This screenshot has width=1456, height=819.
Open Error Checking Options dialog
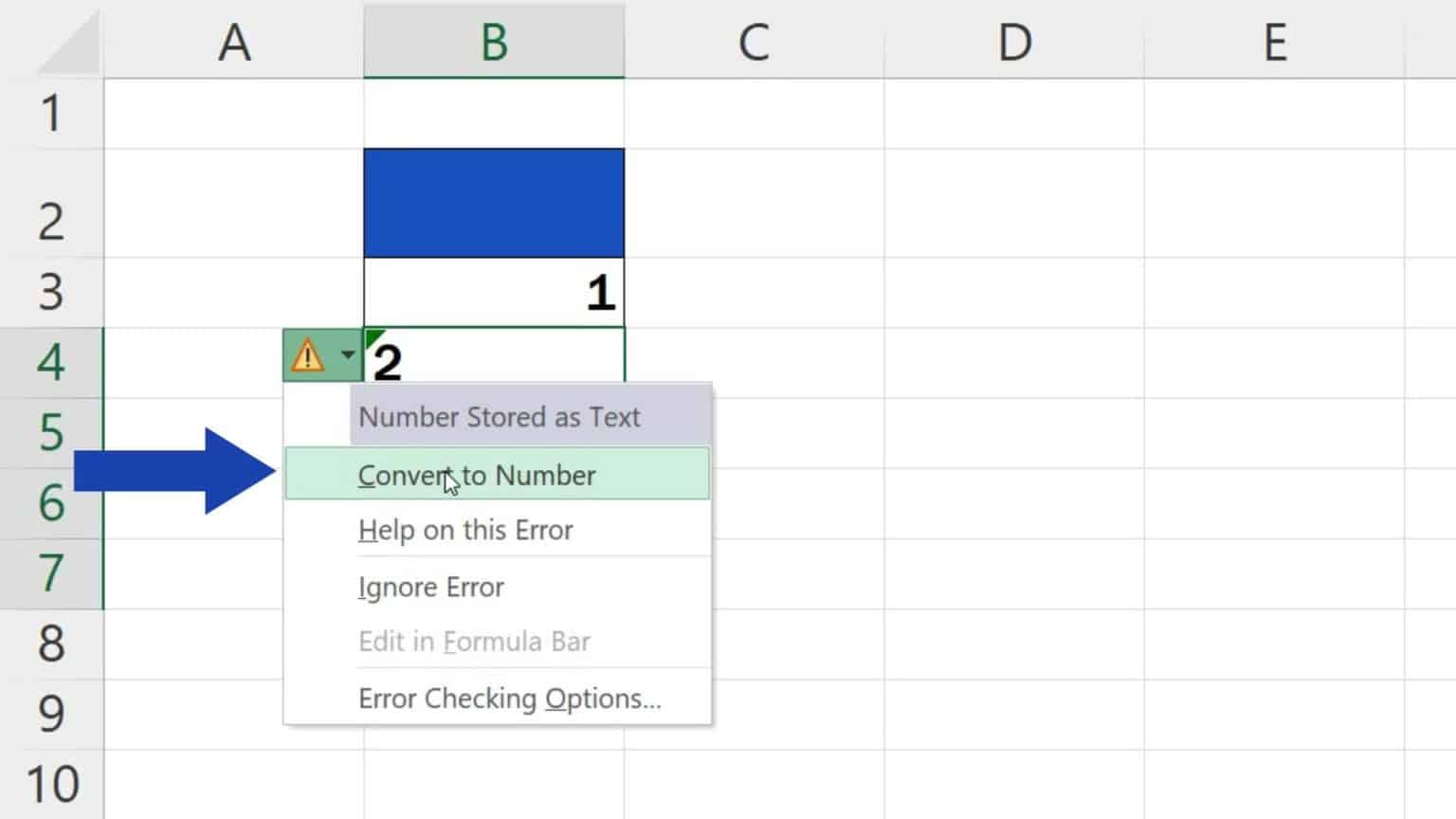509,699
